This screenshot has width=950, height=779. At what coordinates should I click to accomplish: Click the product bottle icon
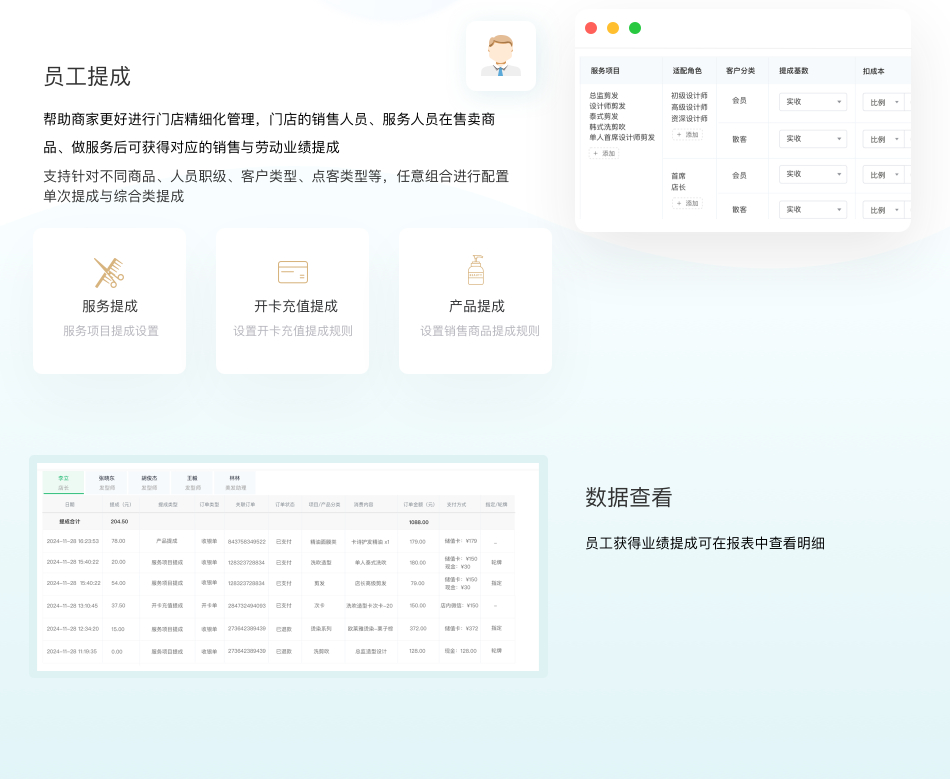pyautogui.click(x=475, y=271)
